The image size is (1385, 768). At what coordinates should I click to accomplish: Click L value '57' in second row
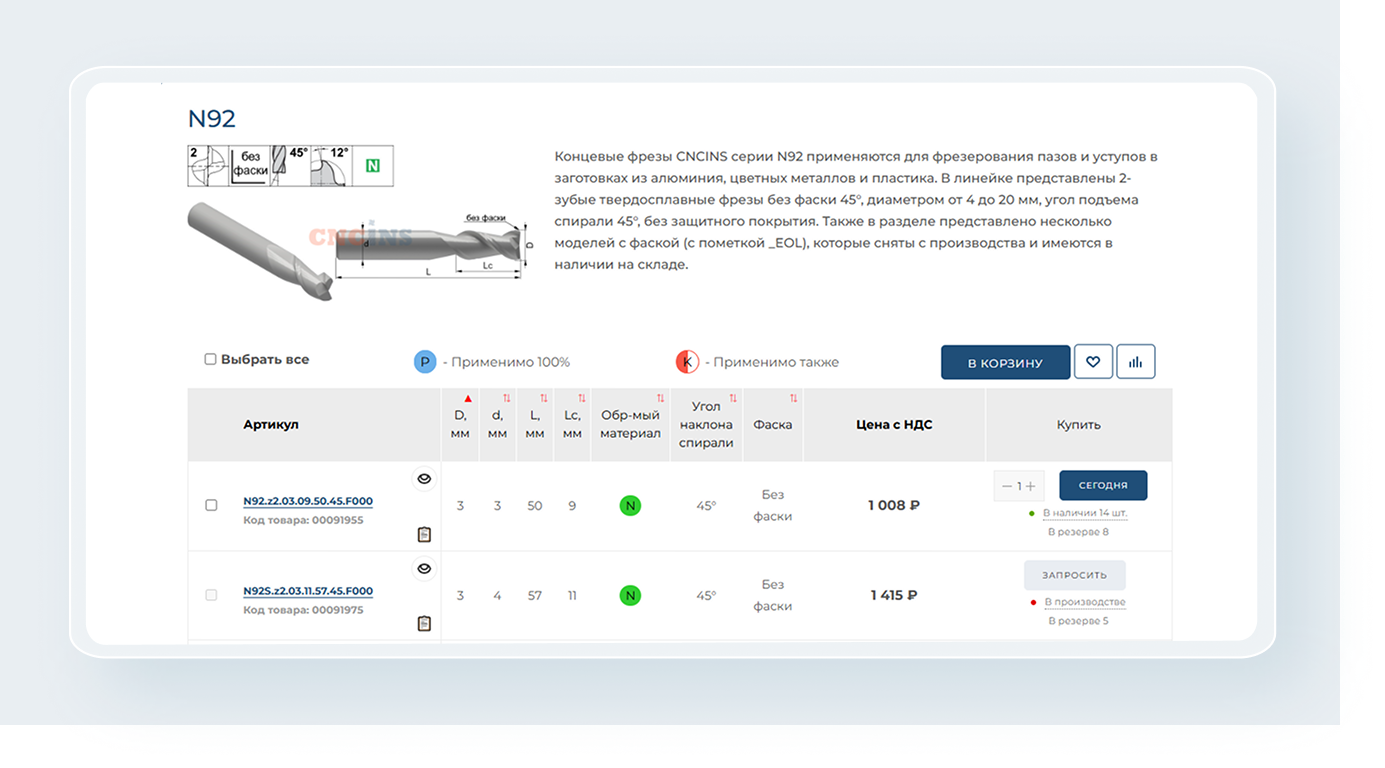tap(535, 596)
